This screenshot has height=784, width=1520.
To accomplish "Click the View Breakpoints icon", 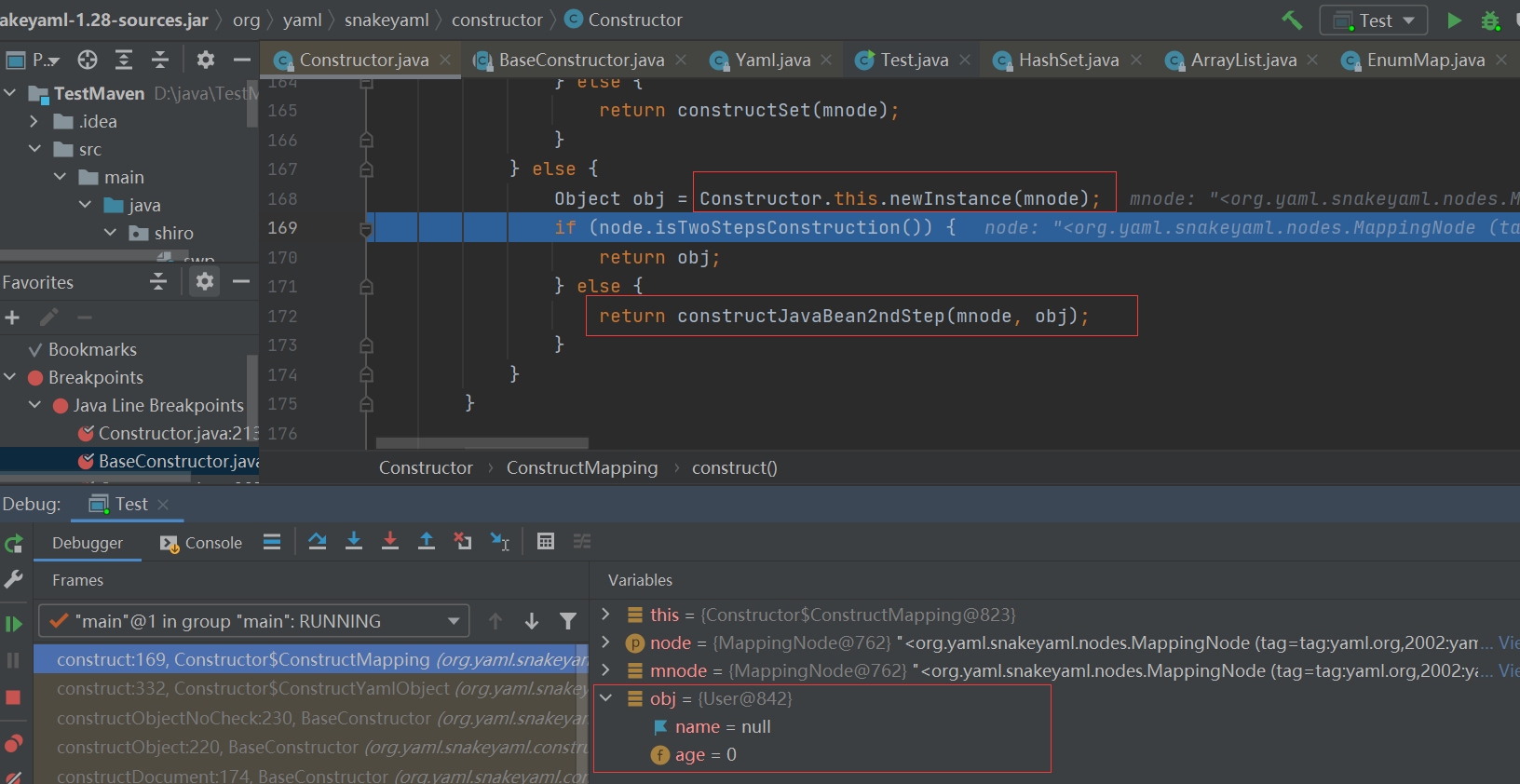I will pyautogui.click(x=13, y=743).
